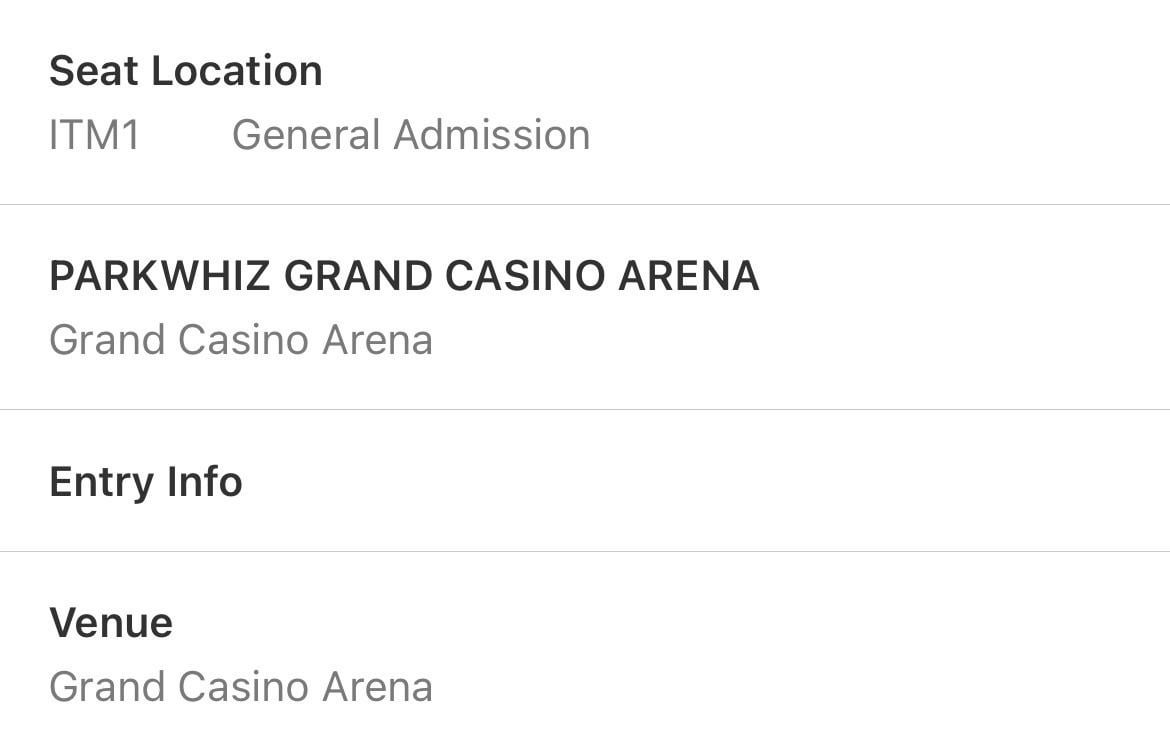1170x745 pixels.
Task: Select the word PARKWHIZ in the uppercase title
Action: [160, 276]
